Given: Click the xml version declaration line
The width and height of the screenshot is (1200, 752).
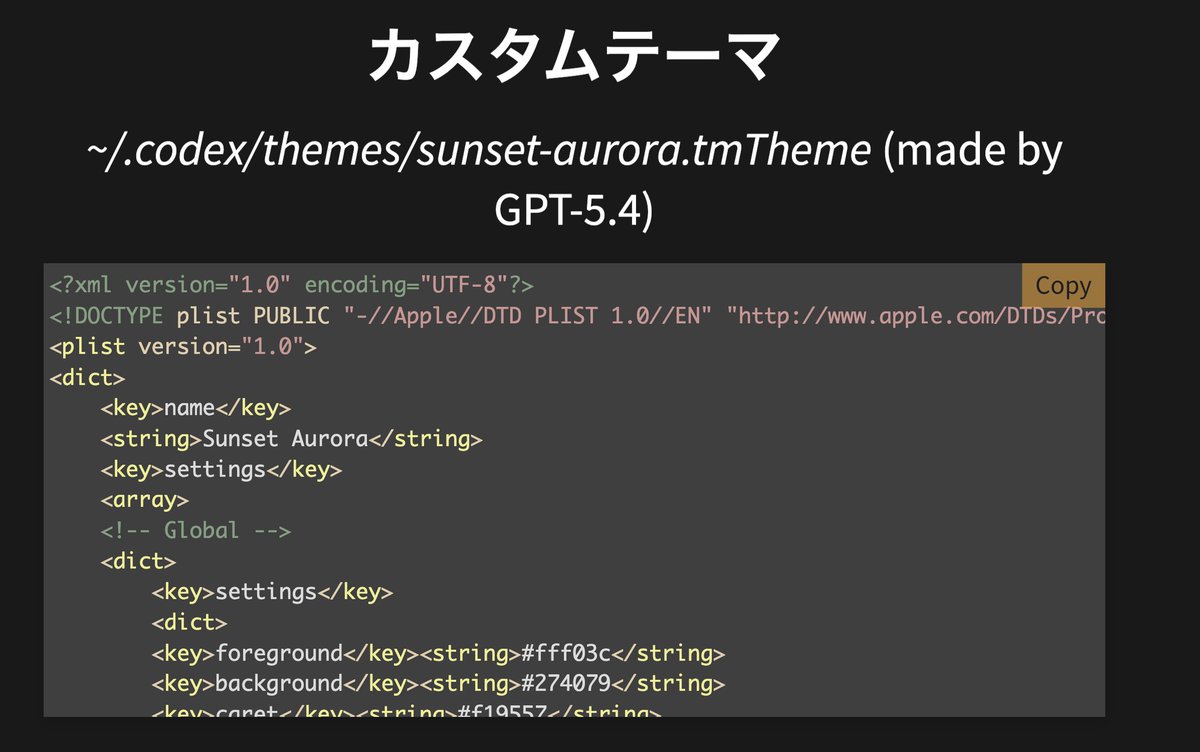Looking at the screenshot, I should tap(292, 285).
